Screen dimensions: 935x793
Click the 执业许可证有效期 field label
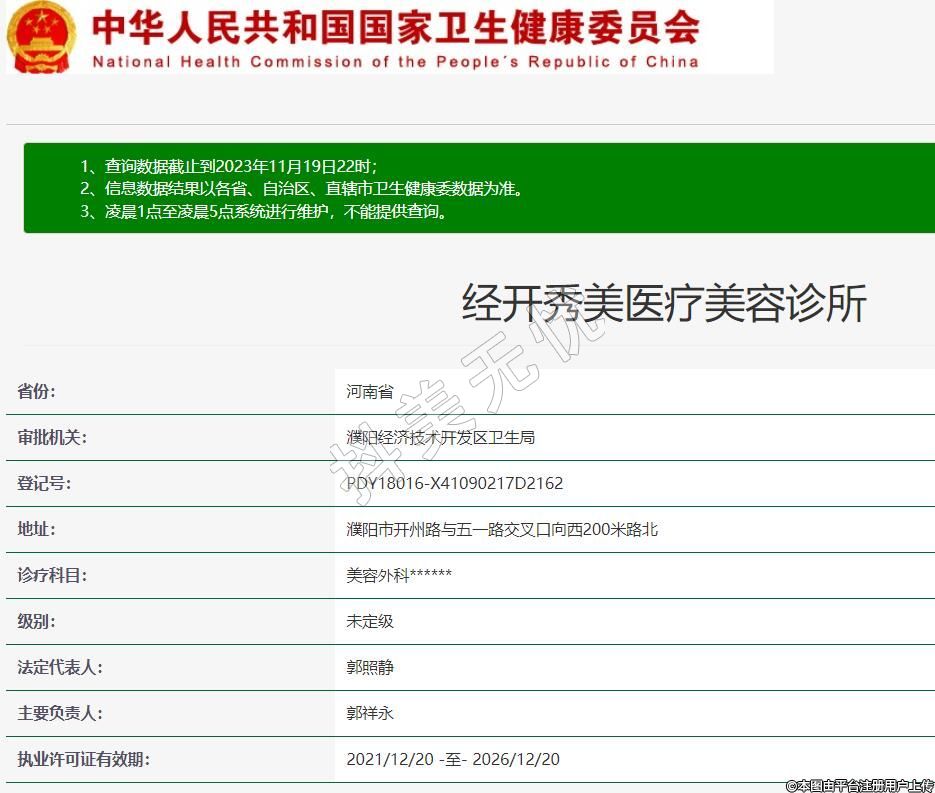tap(83, 760)
